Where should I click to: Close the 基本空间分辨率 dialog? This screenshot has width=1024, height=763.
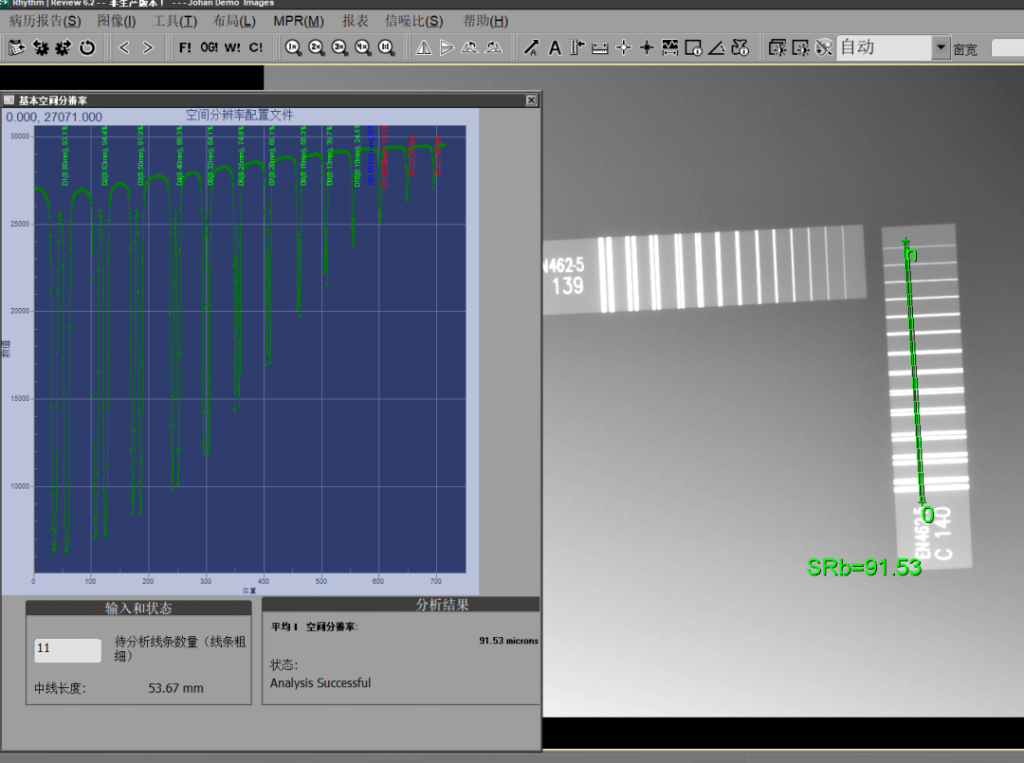[x=531, y=101]
